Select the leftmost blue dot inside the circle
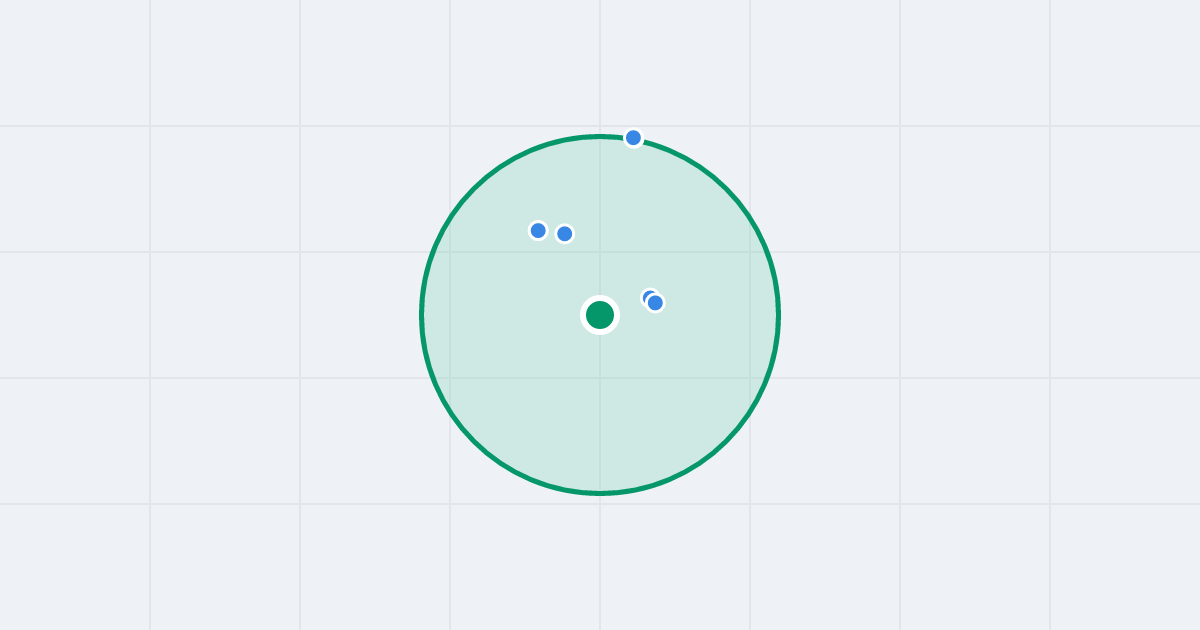Screen dimensions: 1200x630 [x=538, y=231]
